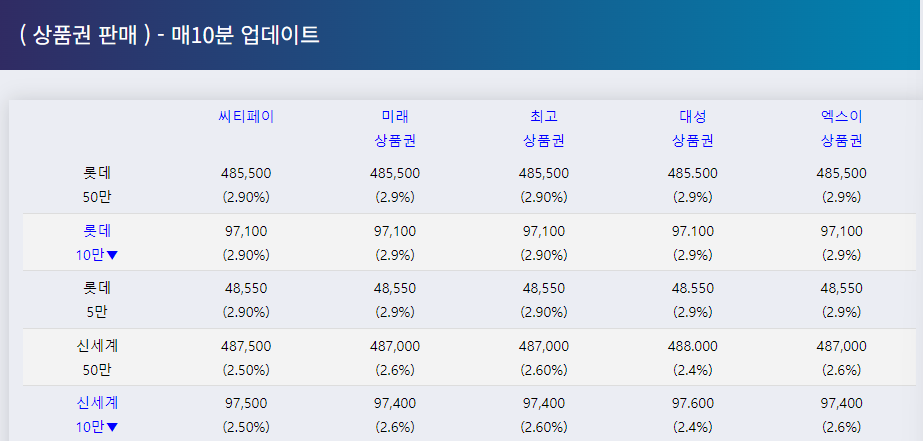
Task: Select 미래 price 48,550 for 롯데 5만
Action: [395, 289]
